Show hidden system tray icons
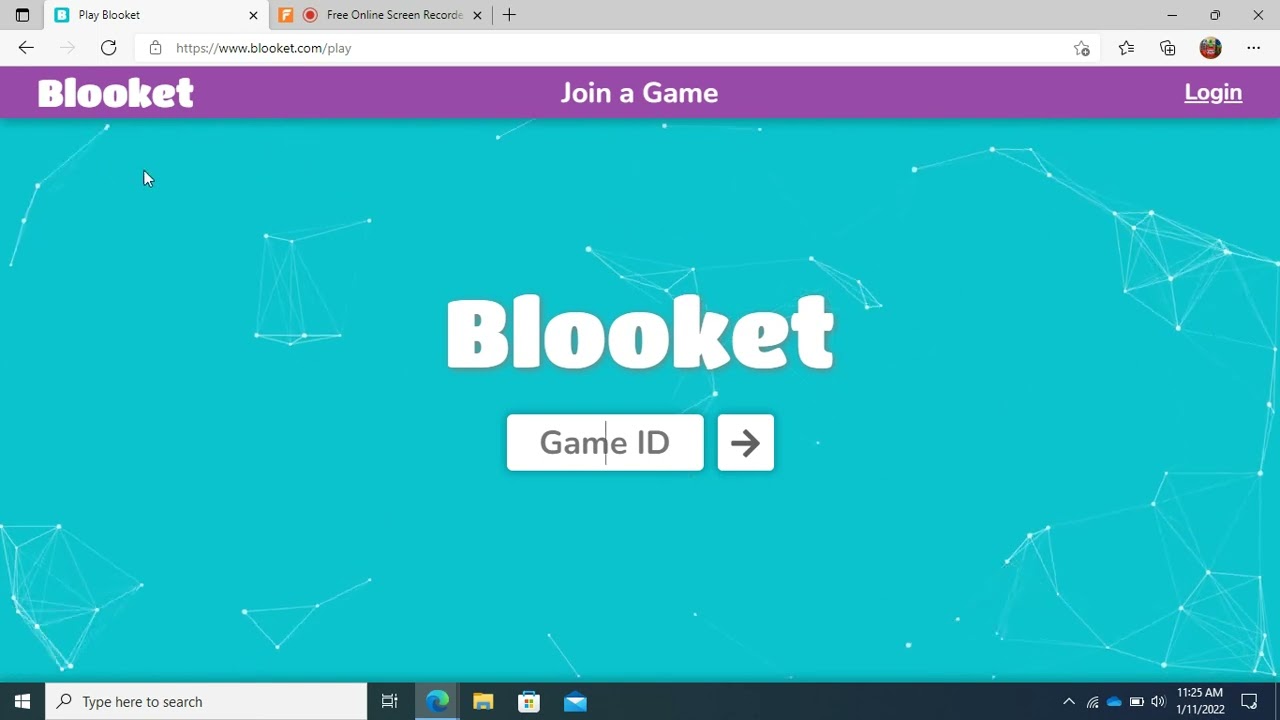 tap(1068, 701)
